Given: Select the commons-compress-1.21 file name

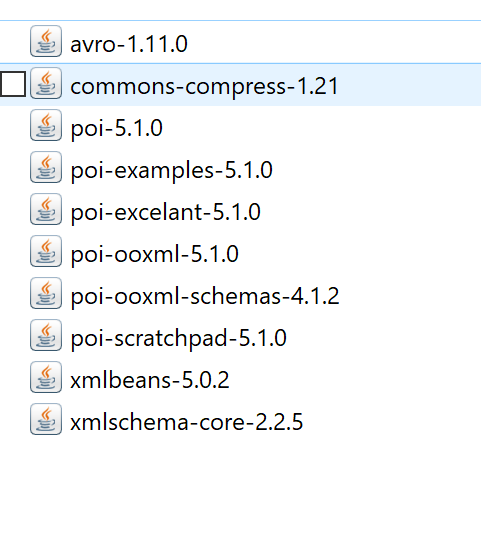Looking at the screenshot, I should point(204,87).
